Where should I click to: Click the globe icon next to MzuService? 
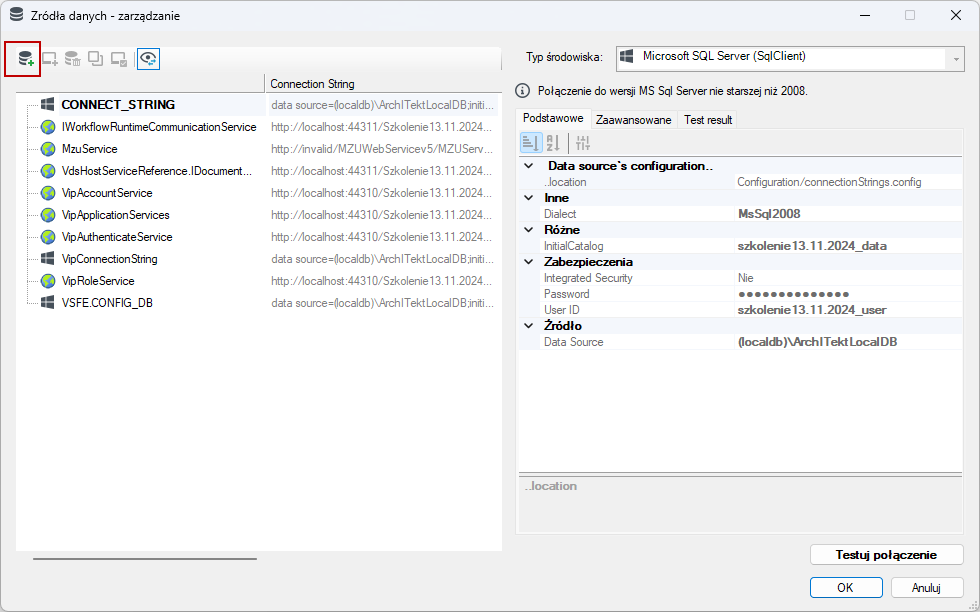coord(48,149)
